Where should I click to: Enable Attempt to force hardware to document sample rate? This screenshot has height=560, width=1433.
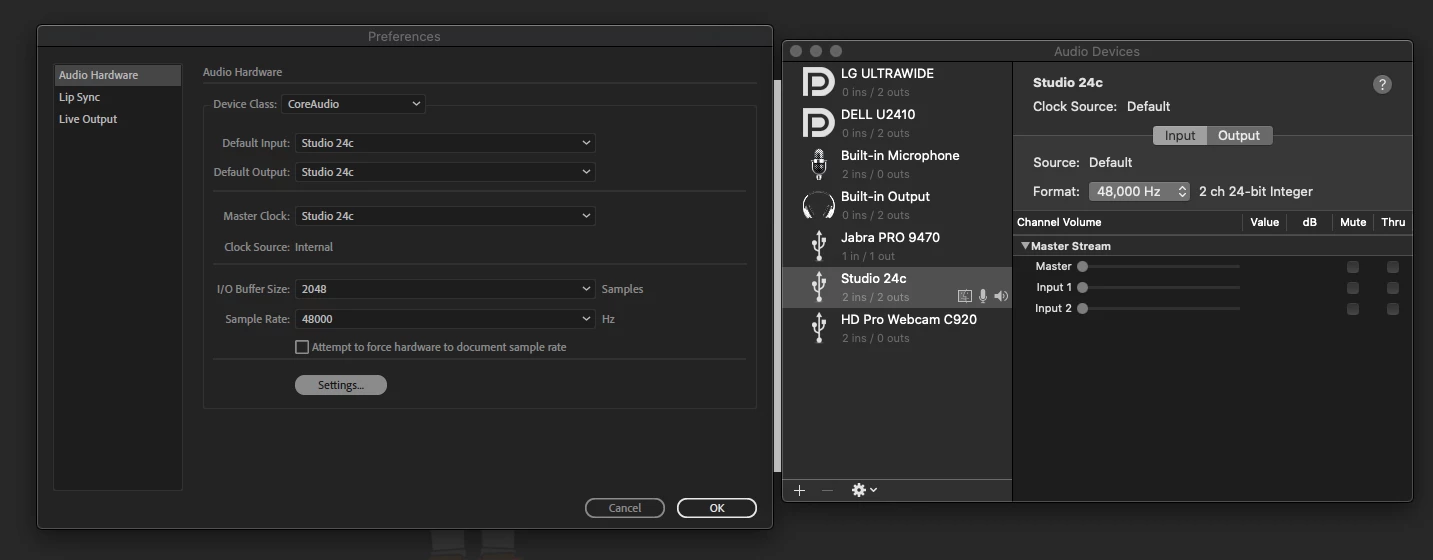pos(302,347)
